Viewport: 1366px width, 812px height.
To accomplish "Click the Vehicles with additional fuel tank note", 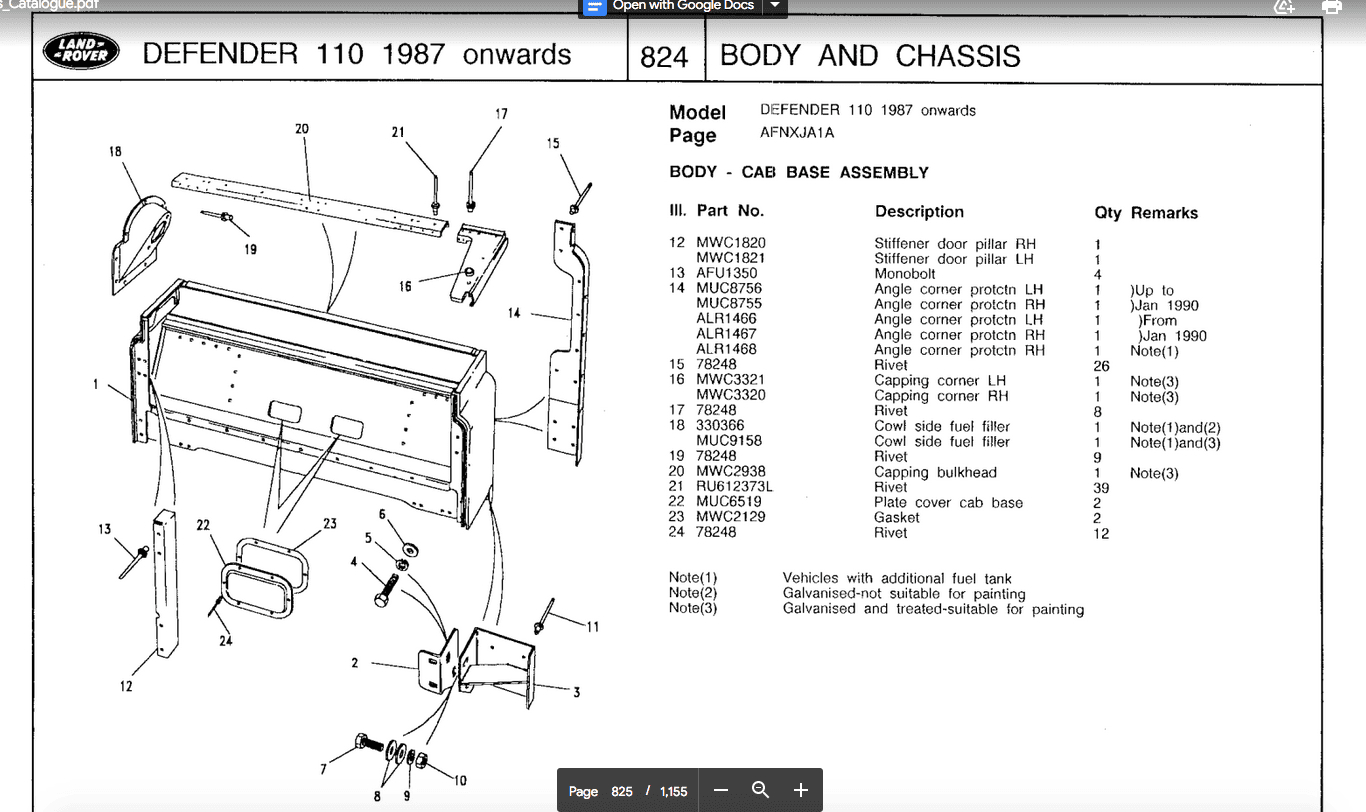I will coord(897,578).
